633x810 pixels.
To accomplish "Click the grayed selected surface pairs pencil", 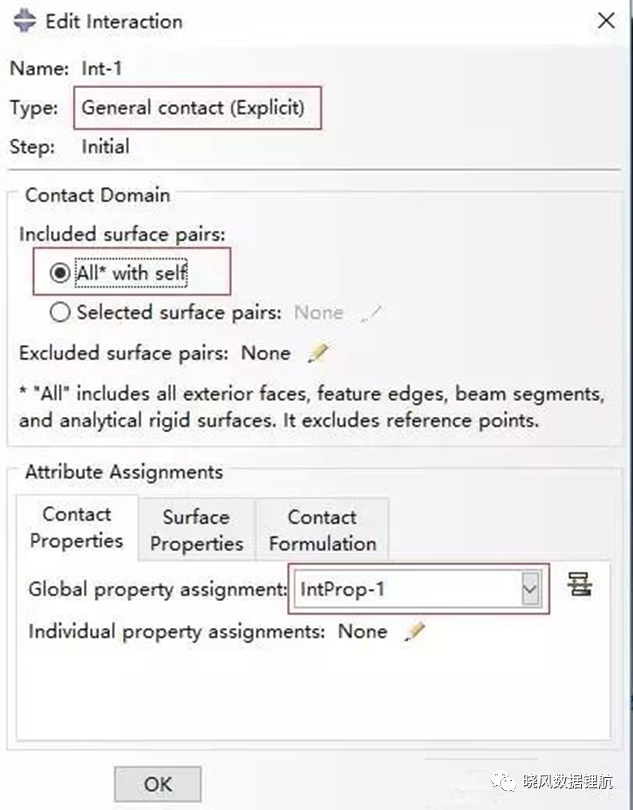I will pos(371,314).
